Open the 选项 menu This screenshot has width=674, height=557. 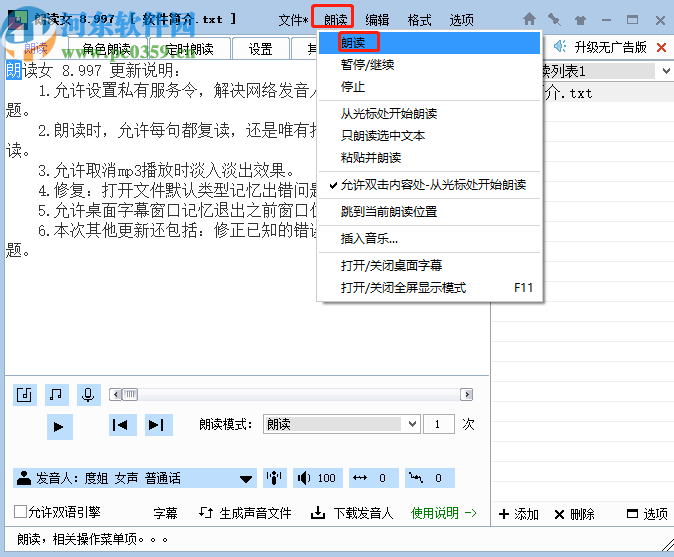point(461,20)
